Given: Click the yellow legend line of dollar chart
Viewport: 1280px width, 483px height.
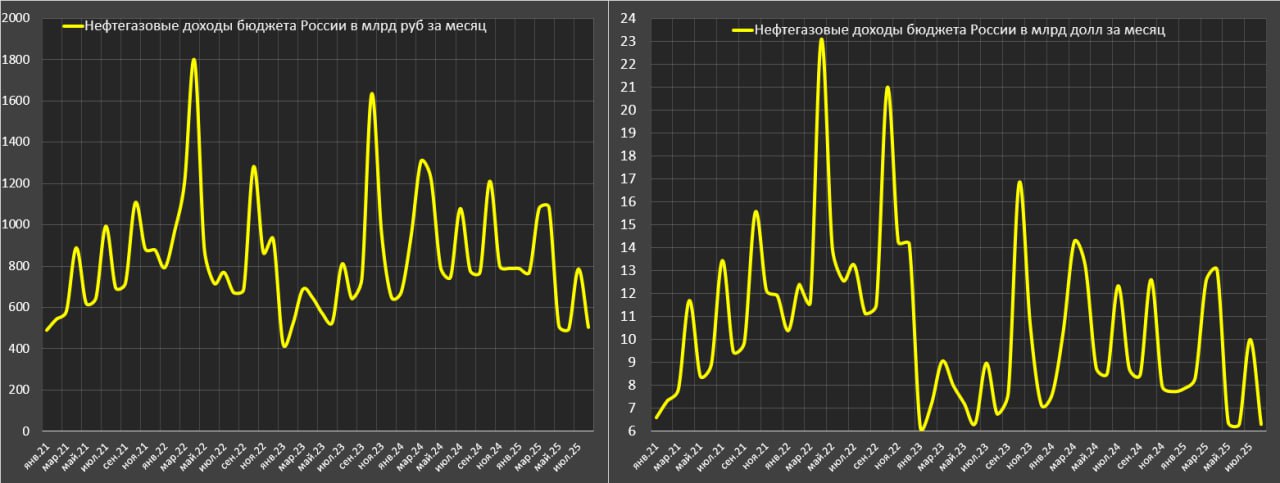Looking at the screenshot, I should [x=743, y=31].
